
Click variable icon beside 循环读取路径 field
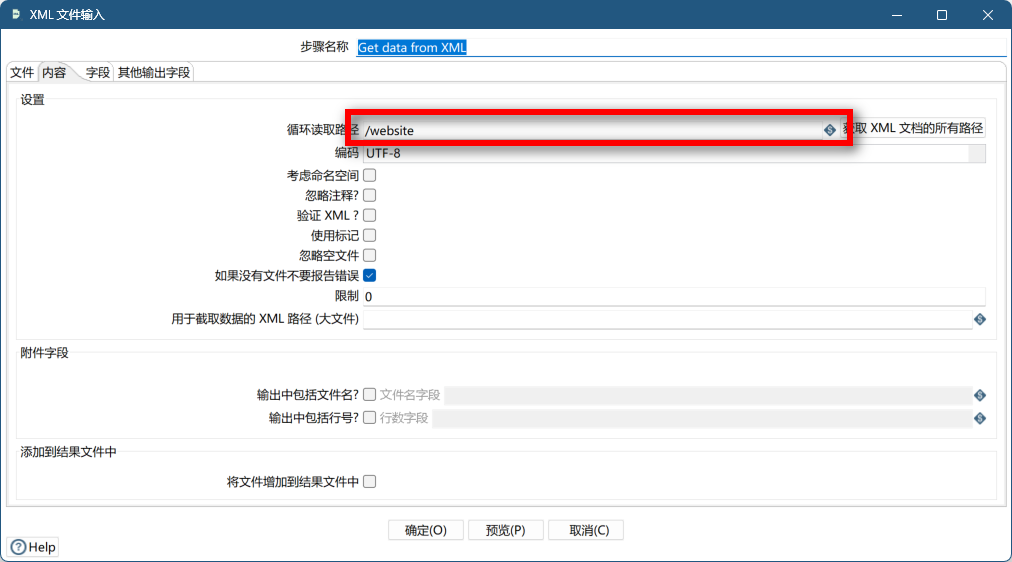click(829, 130)
